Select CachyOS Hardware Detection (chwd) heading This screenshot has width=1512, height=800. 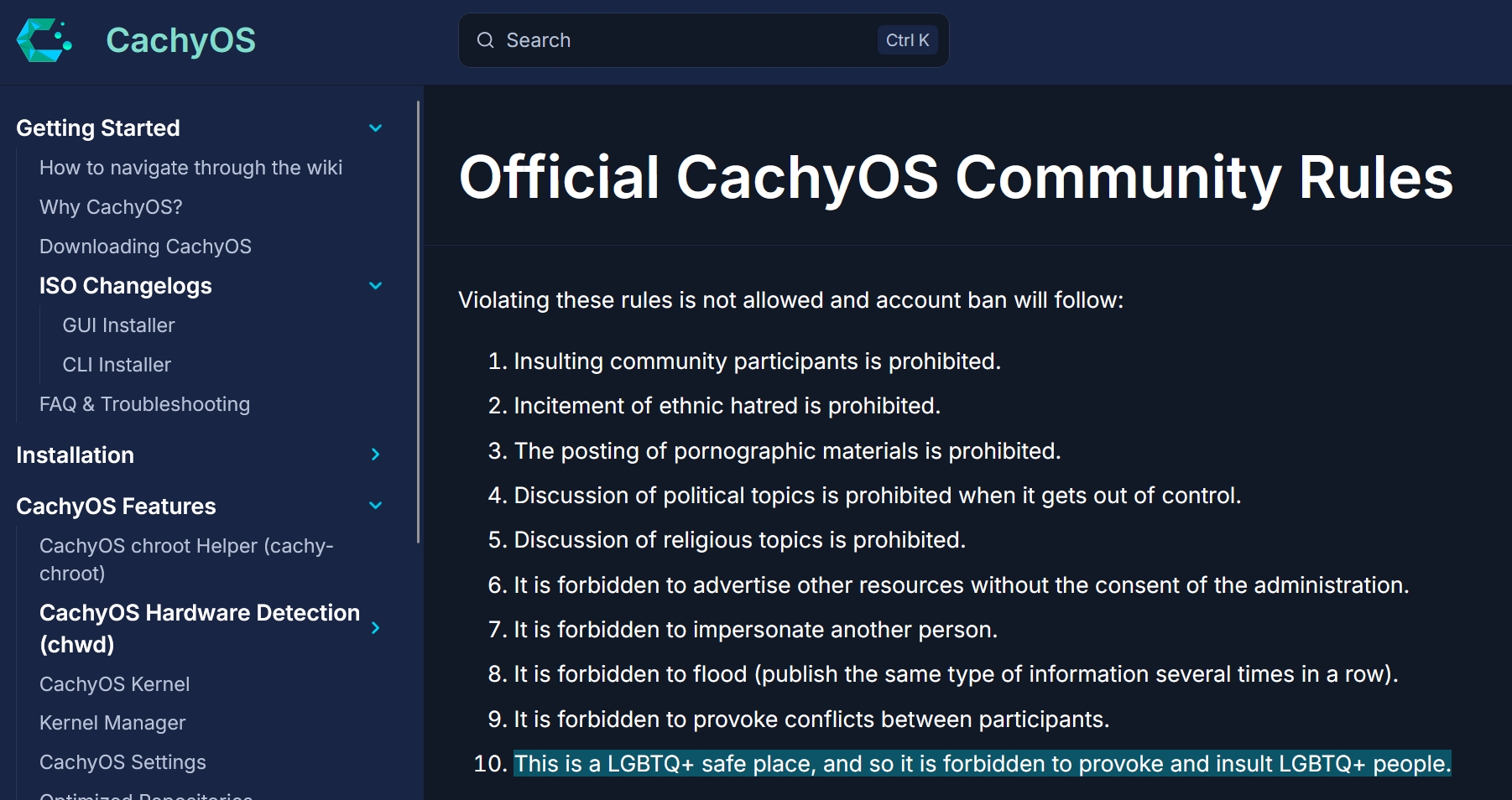coord(200,628)
